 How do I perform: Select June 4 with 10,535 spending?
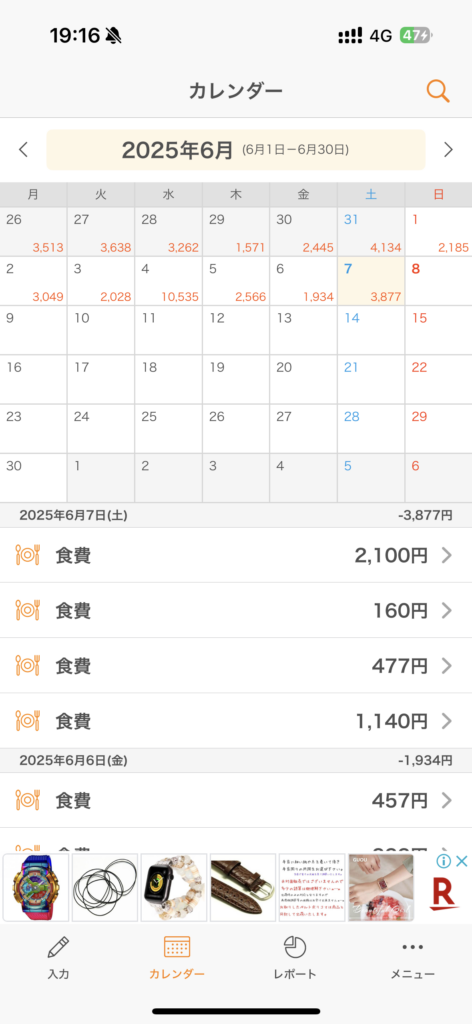tap(168, 281)
